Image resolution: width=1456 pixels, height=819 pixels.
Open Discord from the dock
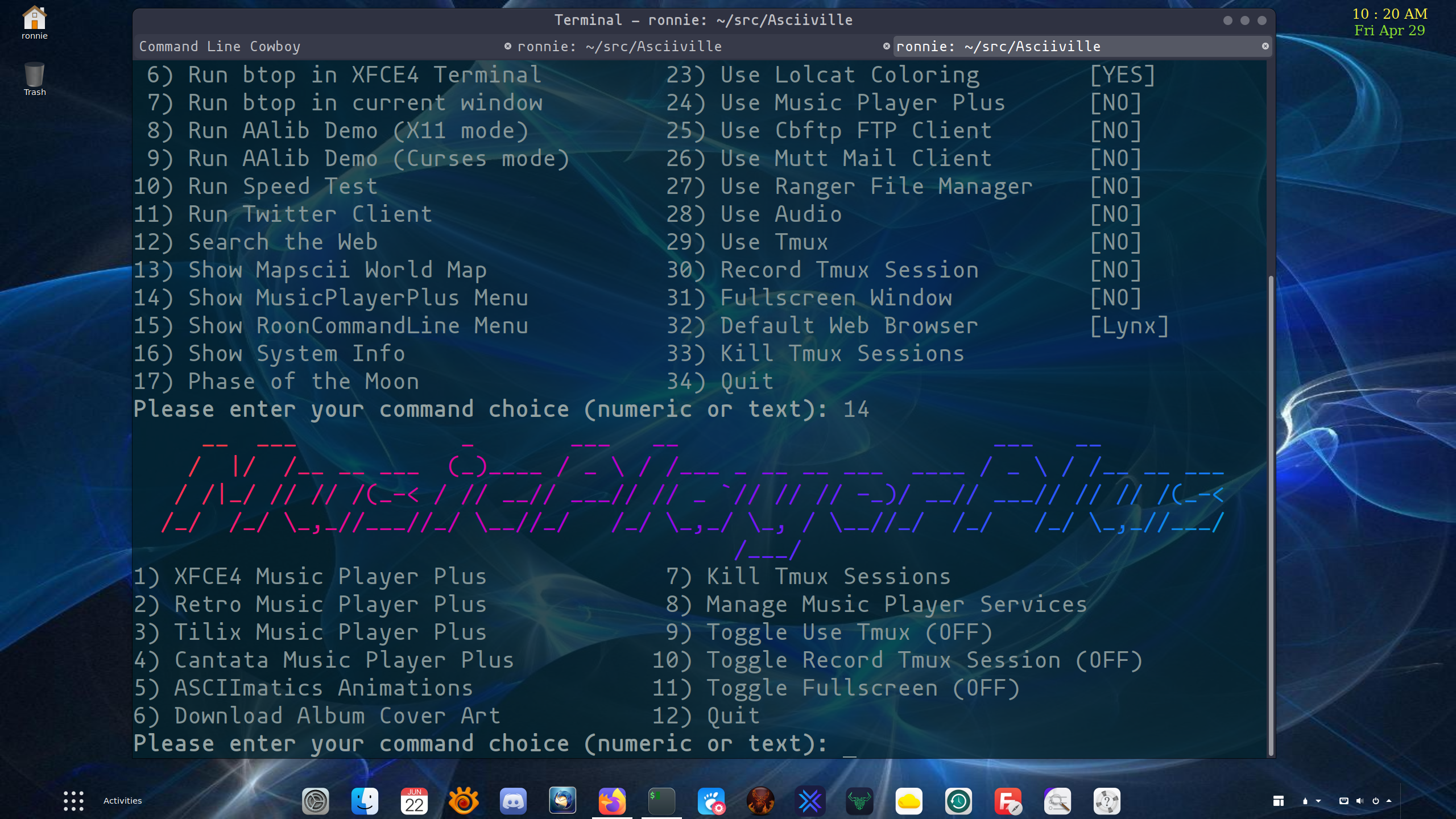(513, 801)
